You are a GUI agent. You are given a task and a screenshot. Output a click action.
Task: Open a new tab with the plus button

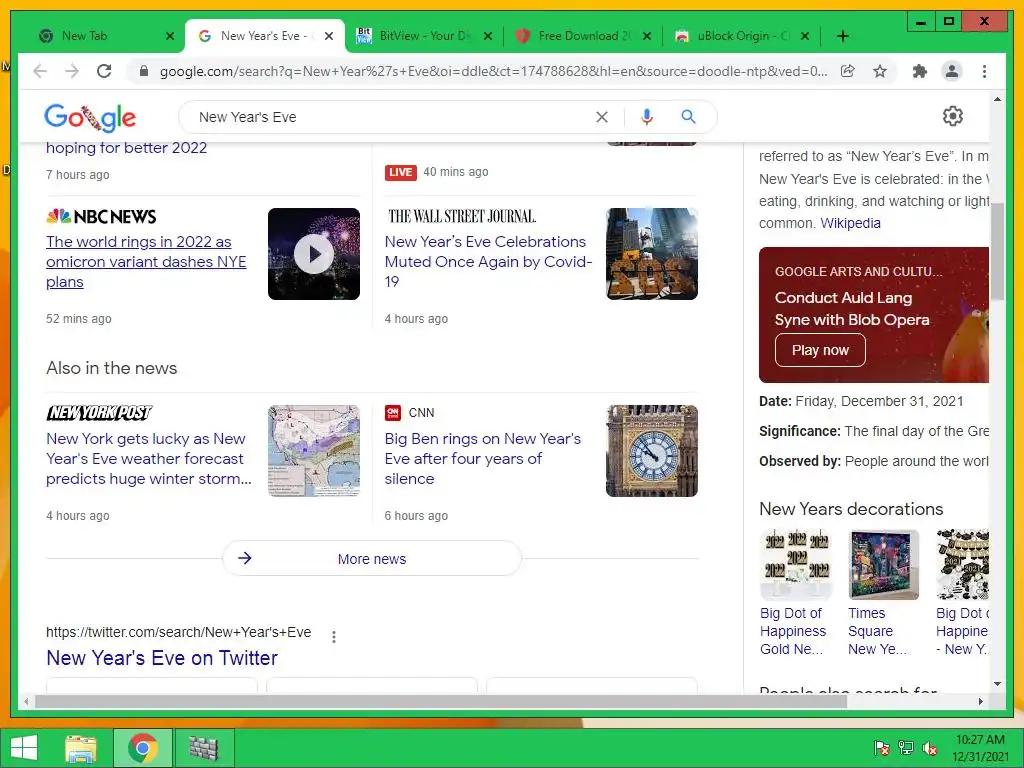point(842,36)
